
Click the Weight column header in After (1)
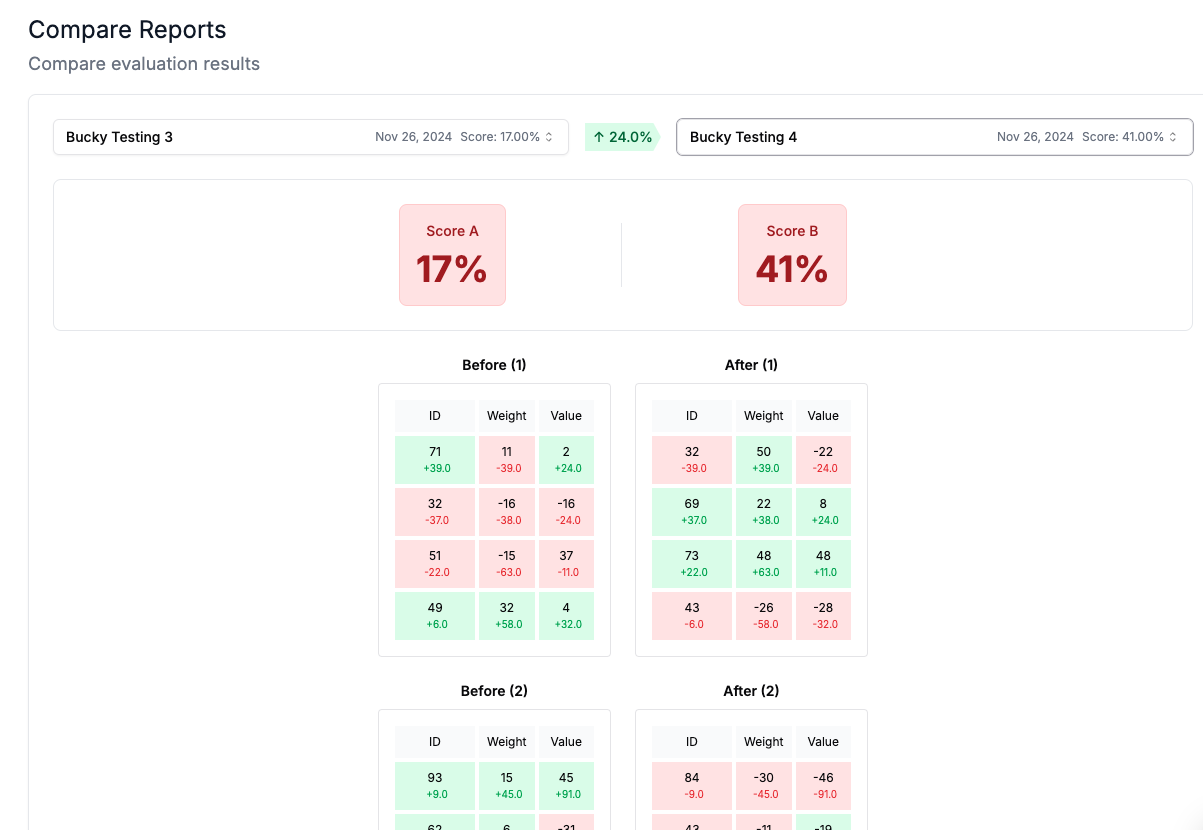click(x=763, y=415)
